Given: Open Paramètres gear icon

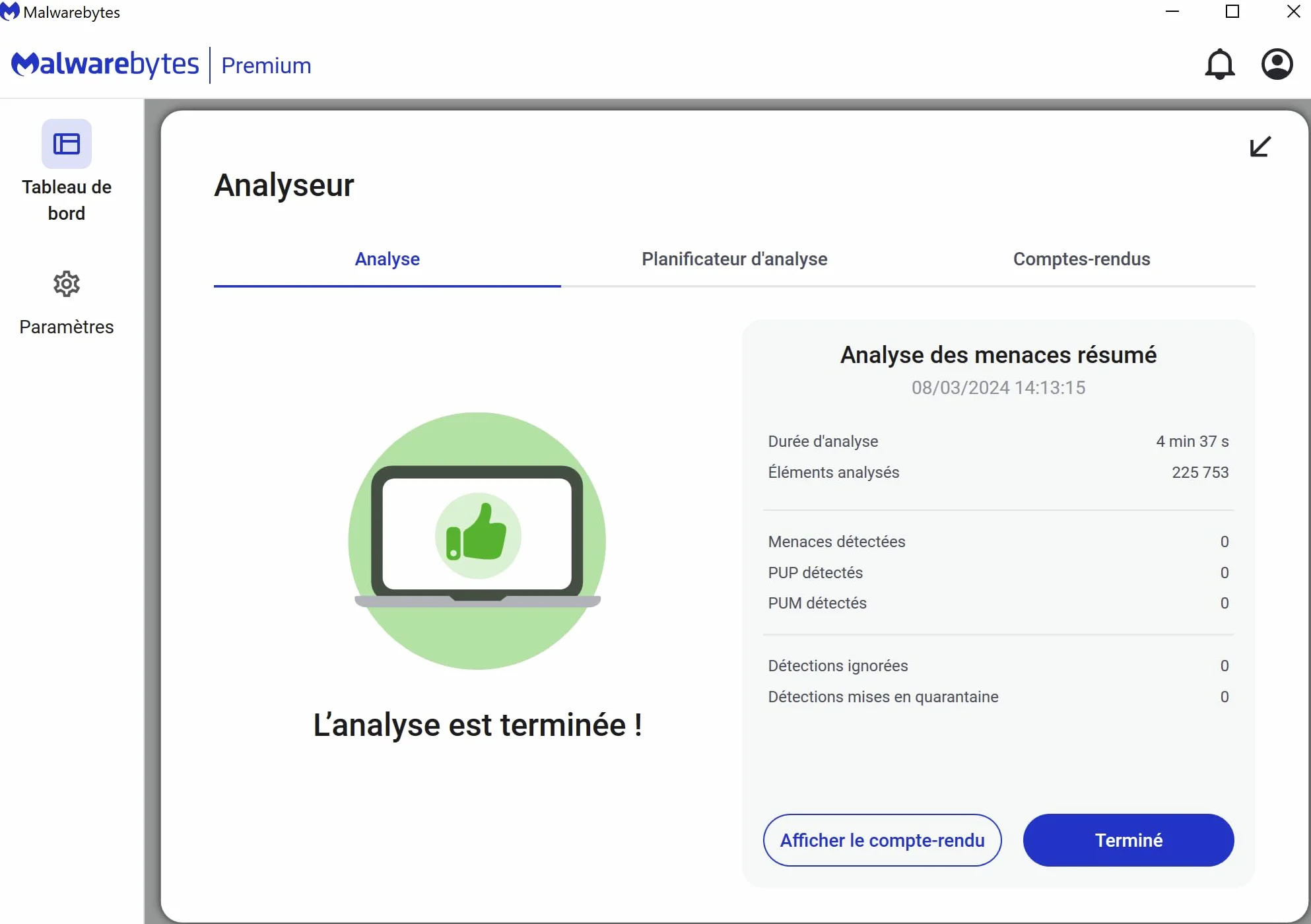Looking at the screenshot, I should [x=67, y=284].
